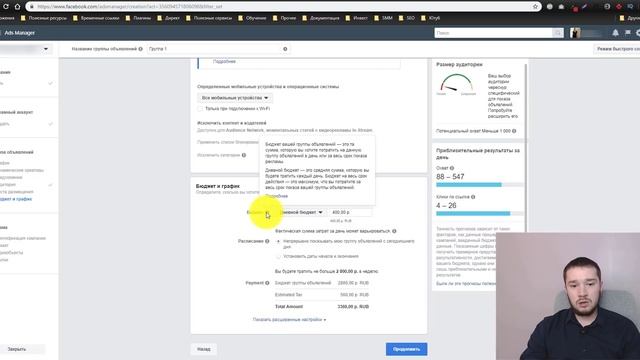Open the Ads Manager title menu

pos(19,33)
